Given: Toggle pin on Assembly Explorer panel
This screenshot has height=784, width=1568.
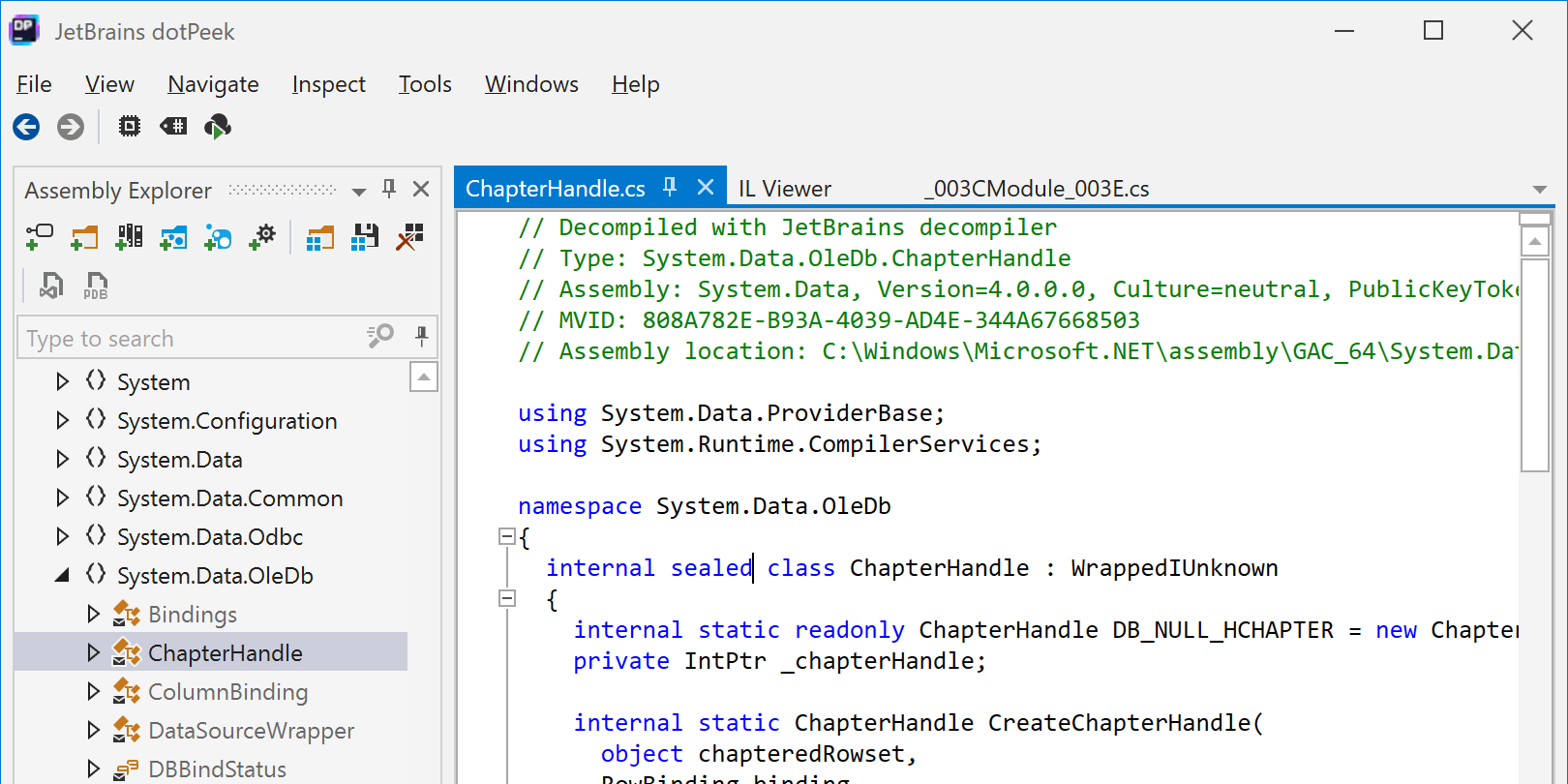Looking at the screenshot, I should [389, 189].
